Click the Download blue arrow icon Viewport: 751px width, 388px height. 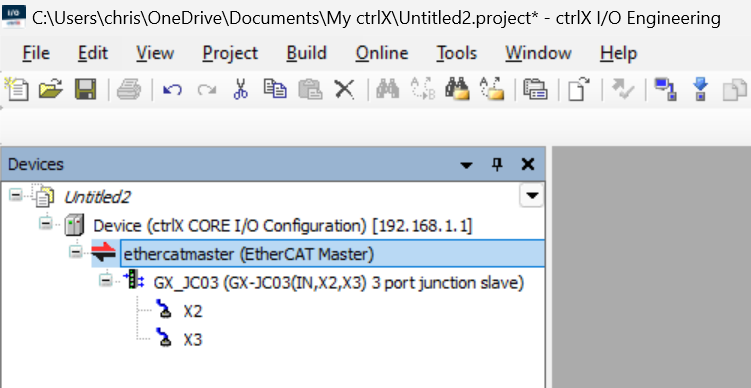(700, 90)
